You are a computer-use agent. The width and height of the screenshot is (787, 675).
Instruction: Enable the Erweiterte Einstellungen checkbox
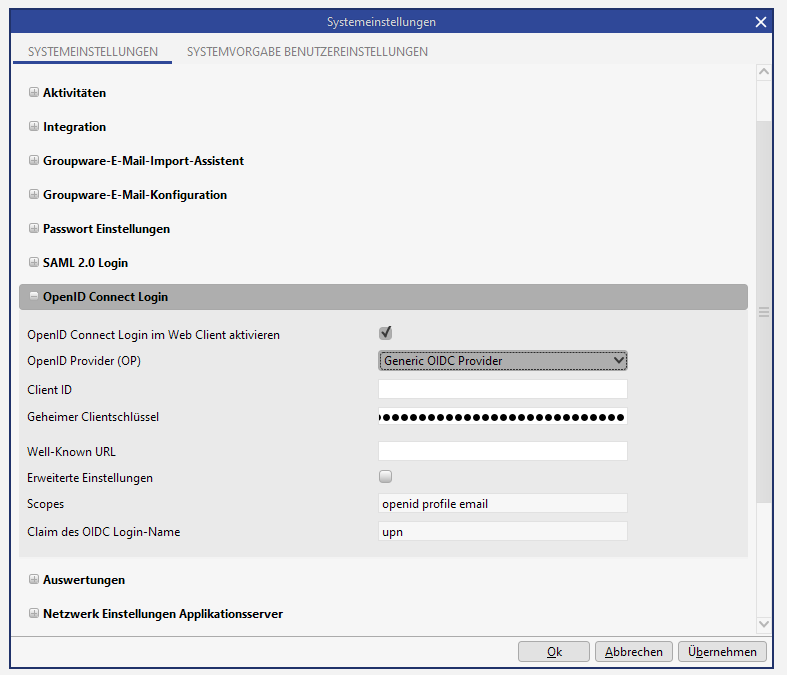(x=385, y=477)
